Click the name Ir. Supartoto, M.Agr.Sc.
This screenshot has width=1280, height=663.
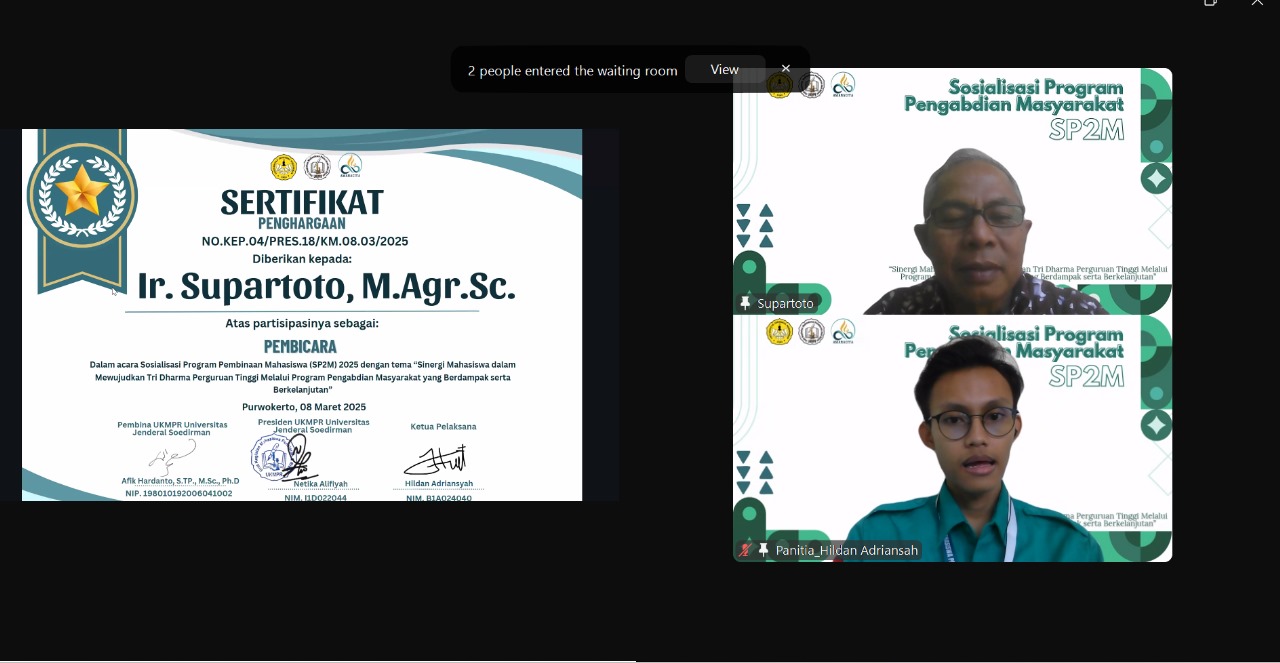click(326, 286)
